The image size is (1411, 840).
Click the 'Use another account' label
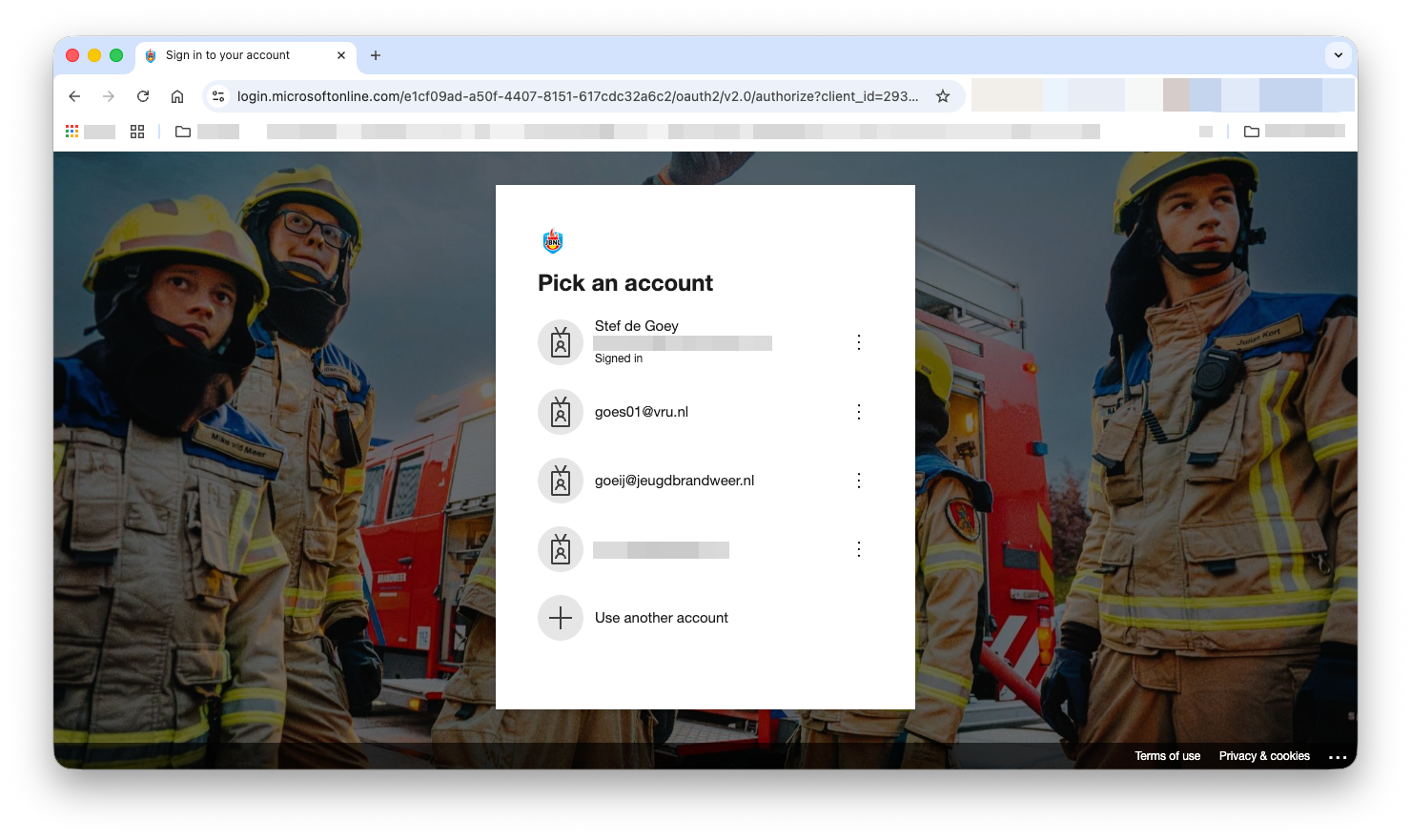click(662, 618)
